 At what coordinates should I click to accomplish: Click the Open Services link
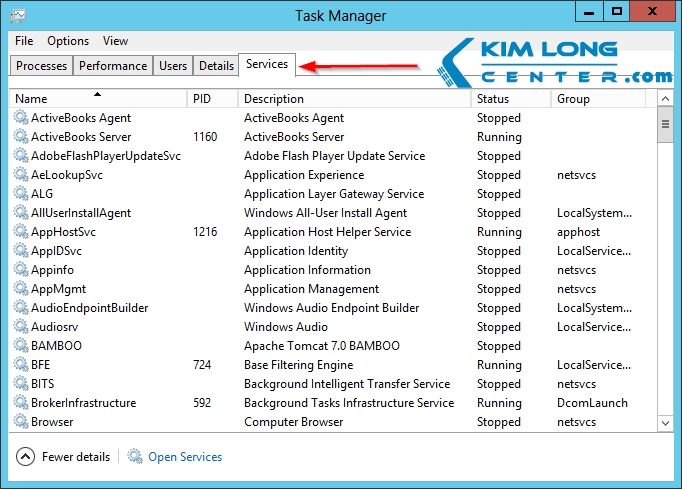click(185, 457)
